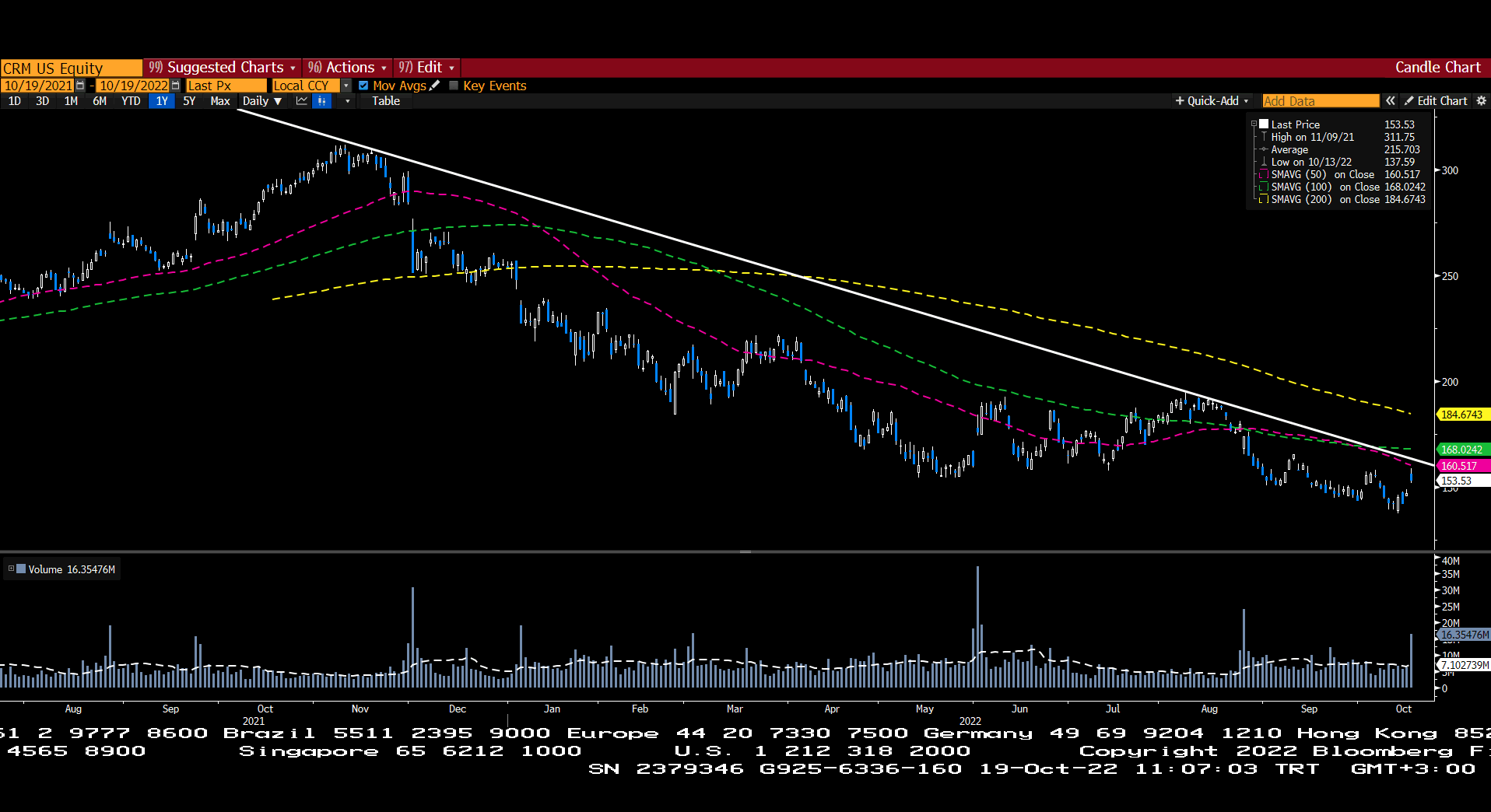Image resolution: width=1491 pixels, height=812 pixels.
Task: Click the Low on 10/13/22 marker icon
Action: 1264,162
